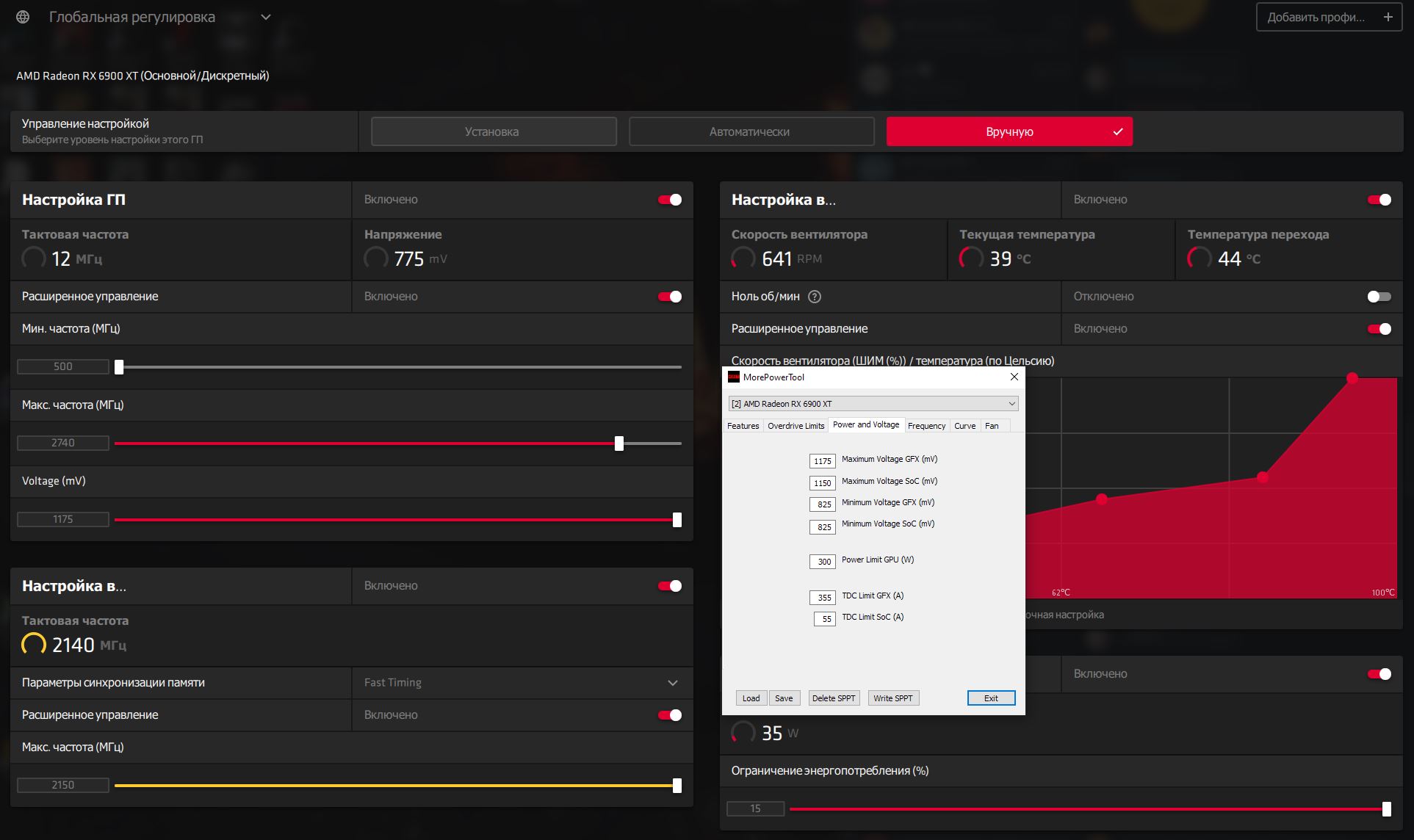The width and height of the screenshot is (1414, 840).
Task: Click the checkmark on the Вручную button
Action: pos(1117,132)
